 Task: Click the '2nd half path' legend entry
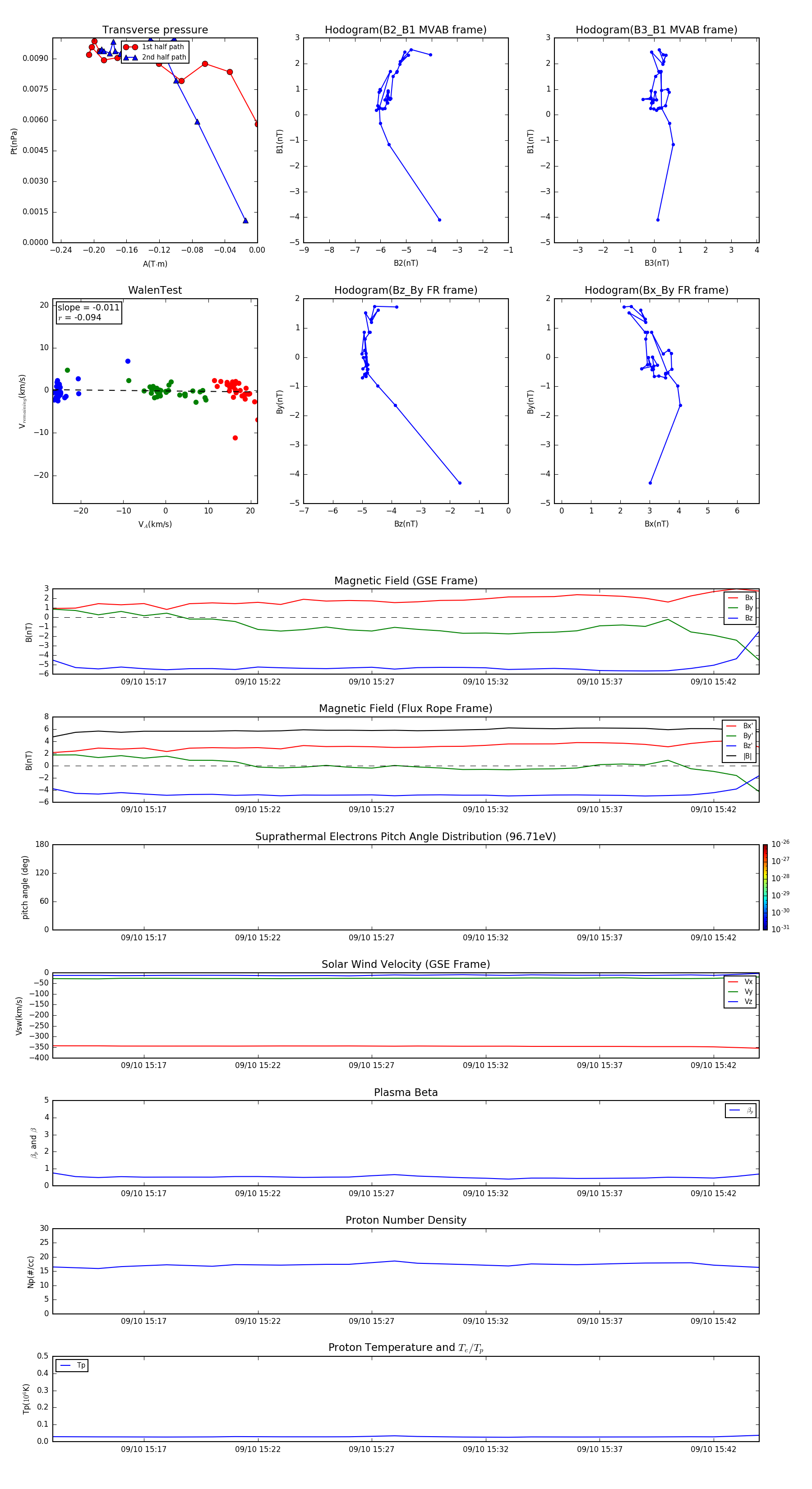click(x=154, y=57)
